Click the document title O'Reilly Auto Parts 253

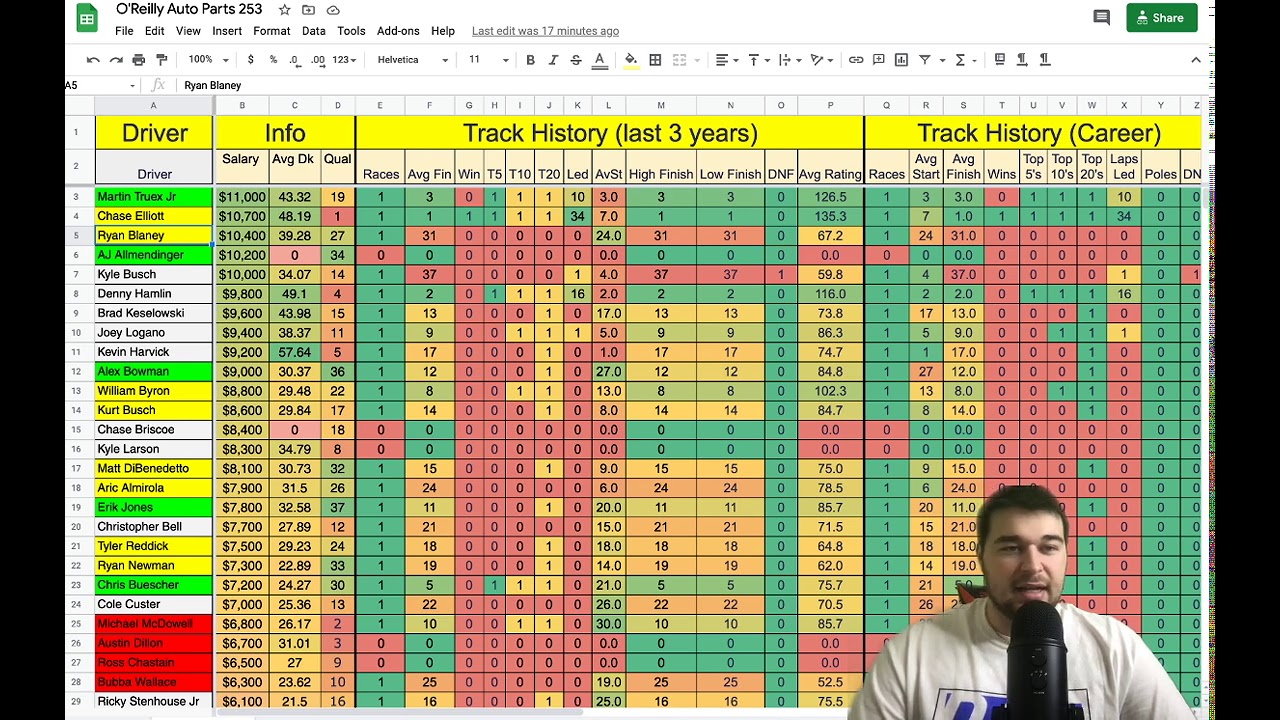point(189,9)
